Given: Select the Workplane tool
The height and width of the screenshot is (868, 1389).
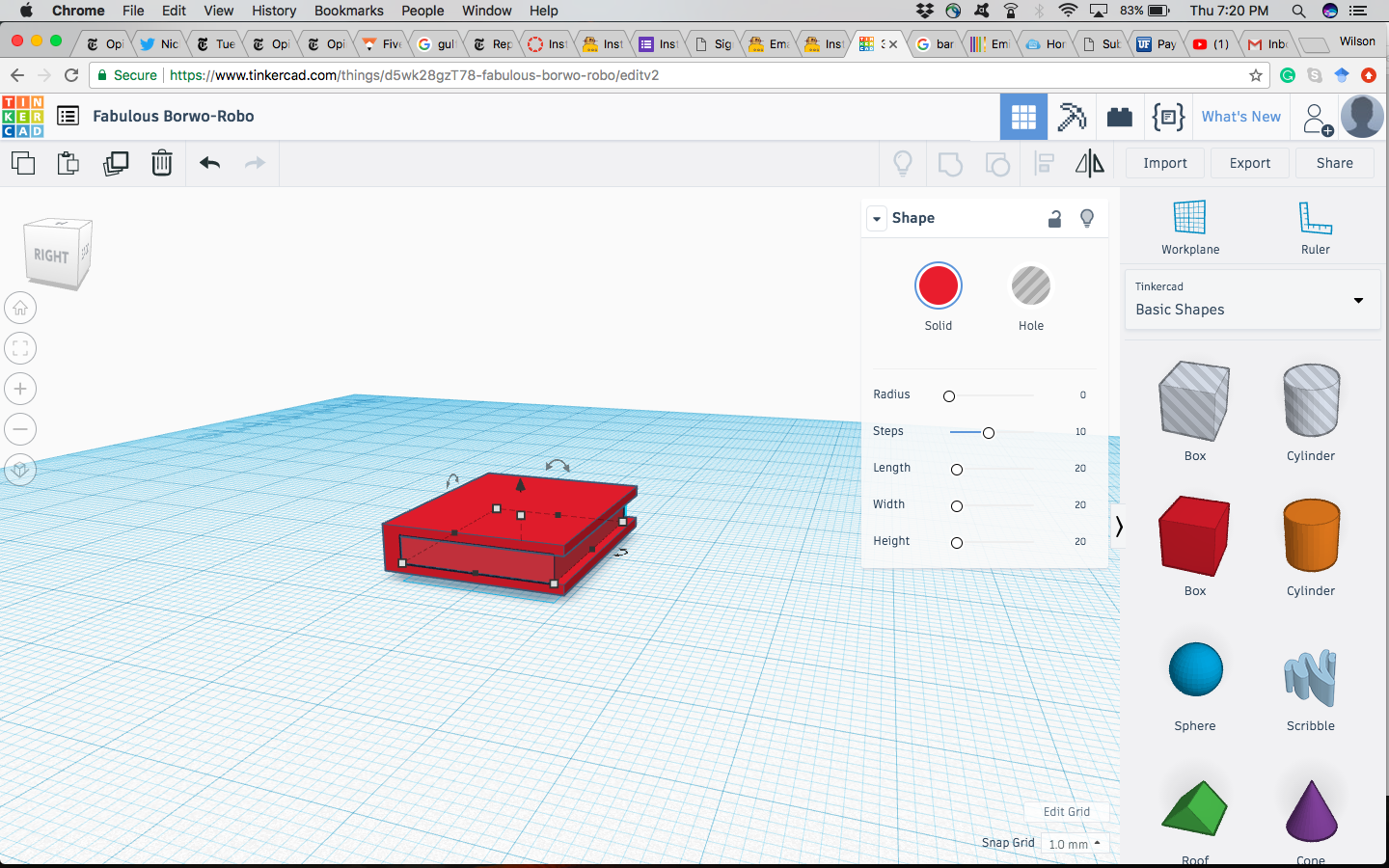Looking at the screenshot, I should pyautogui.click(x=1189, y=228).
